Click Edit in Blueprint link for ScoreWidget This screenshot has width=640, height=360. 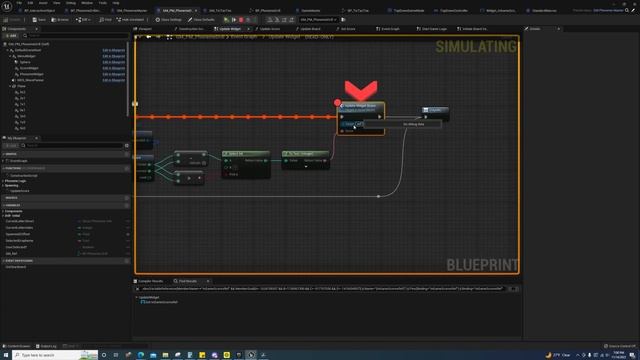[x=113, y=68]
